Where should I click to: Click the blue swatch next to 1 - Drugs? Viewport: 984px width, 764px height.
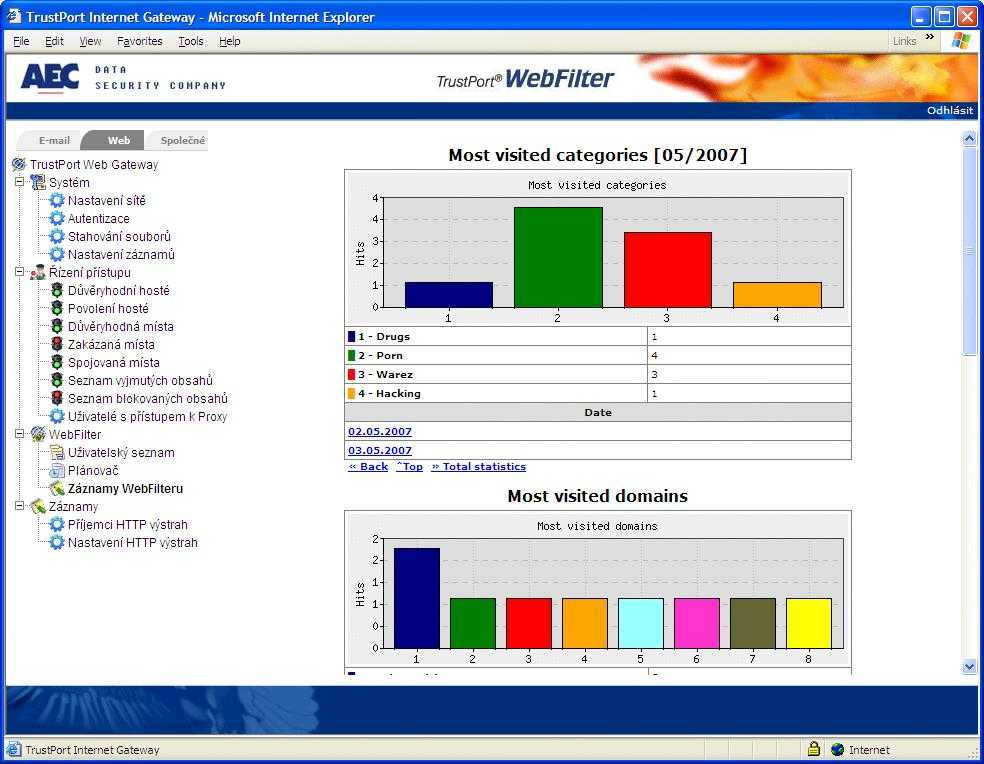351,336
